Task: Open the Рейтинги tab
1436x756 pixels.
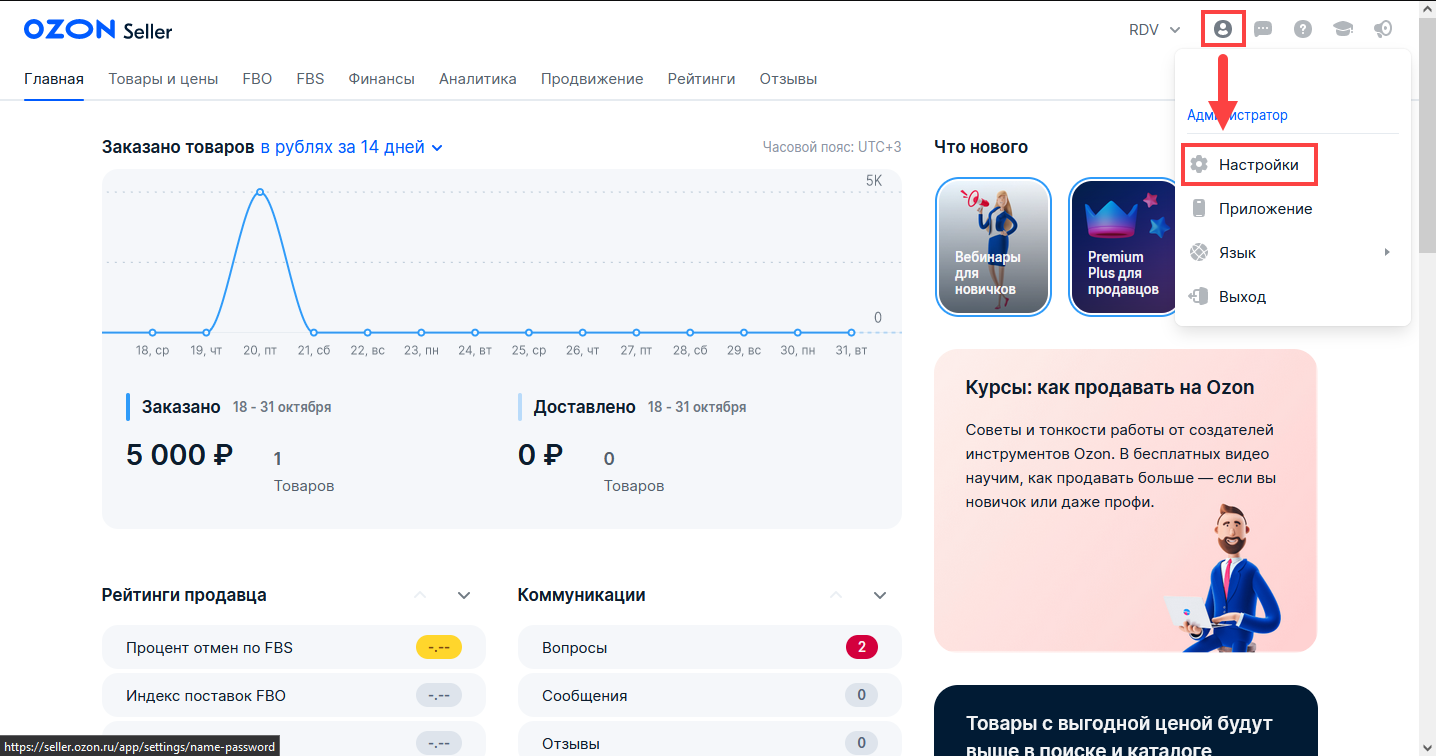Action: pyautogui.click(x=701, y=79)
